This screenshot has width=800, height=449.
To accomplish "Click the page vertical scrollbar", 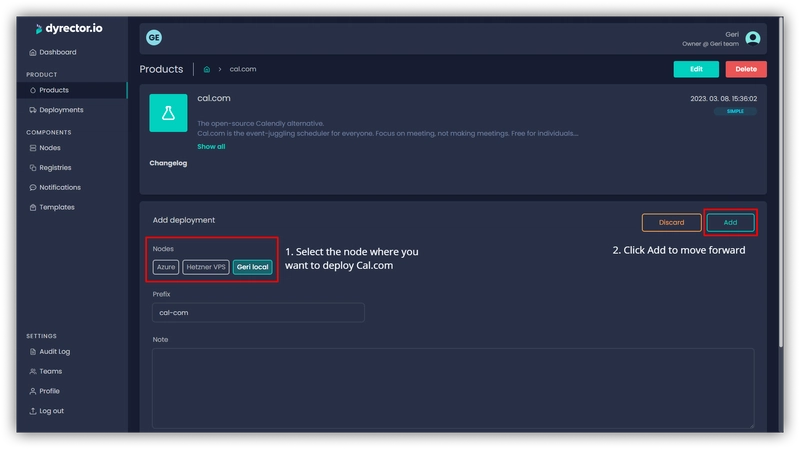I will click(x=780, y=184).
